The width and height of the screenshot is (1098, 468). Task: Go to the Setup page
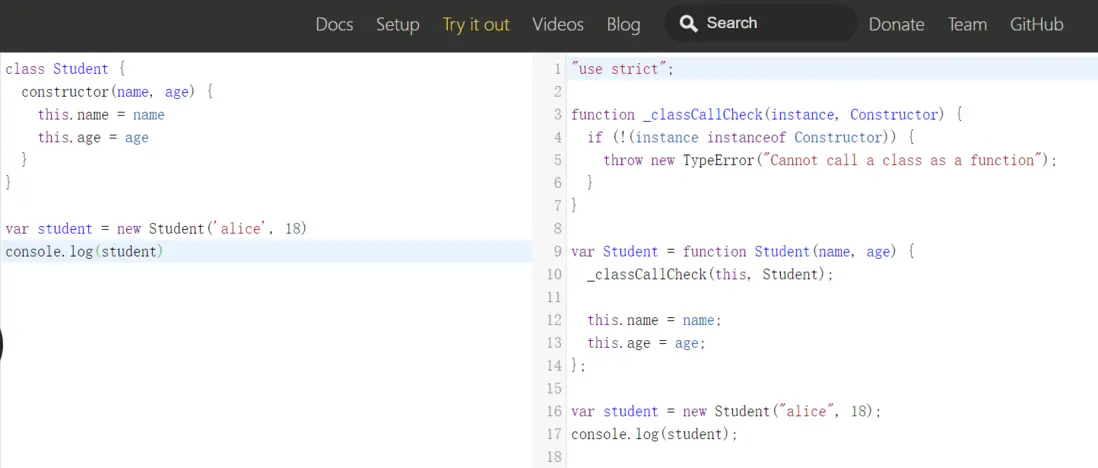[x=397, y=24]
